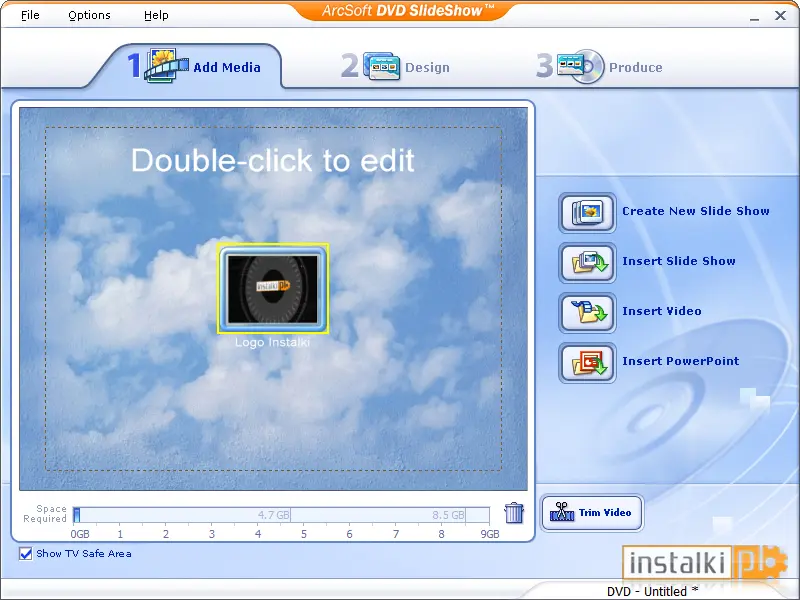Click the Space Required capacity bar
The image size is (800, 600).
[x=281, y=515]
